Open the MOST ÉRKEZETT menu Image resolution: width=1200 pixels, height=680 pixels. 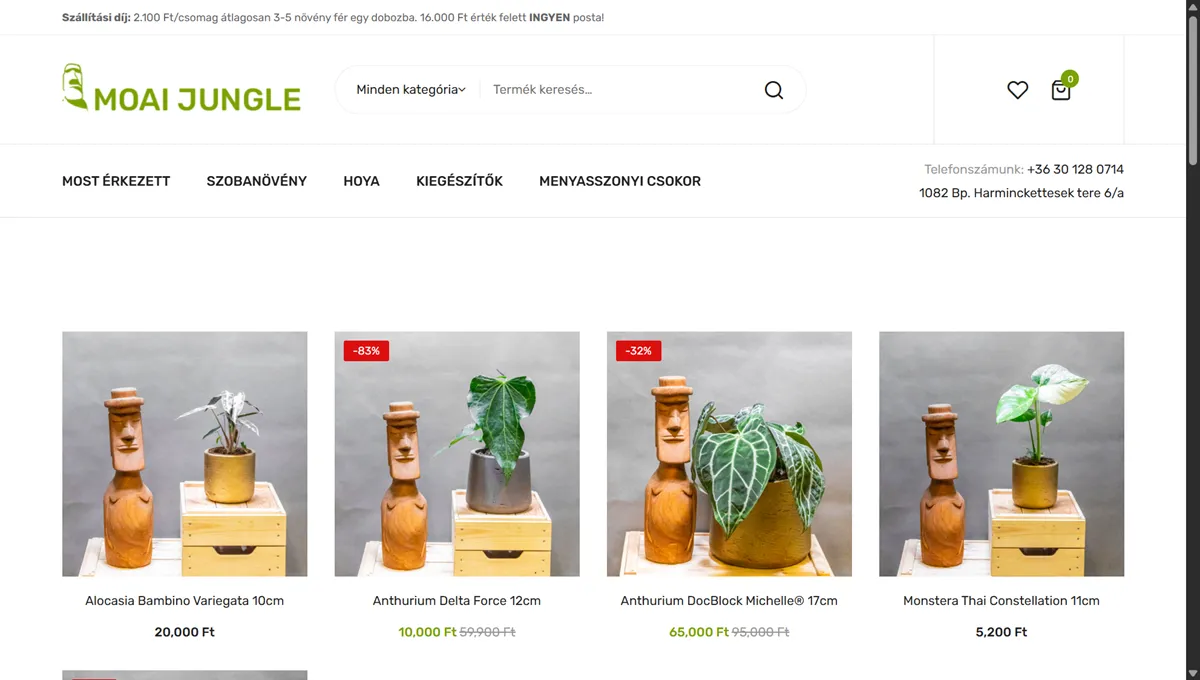[116, 181]
